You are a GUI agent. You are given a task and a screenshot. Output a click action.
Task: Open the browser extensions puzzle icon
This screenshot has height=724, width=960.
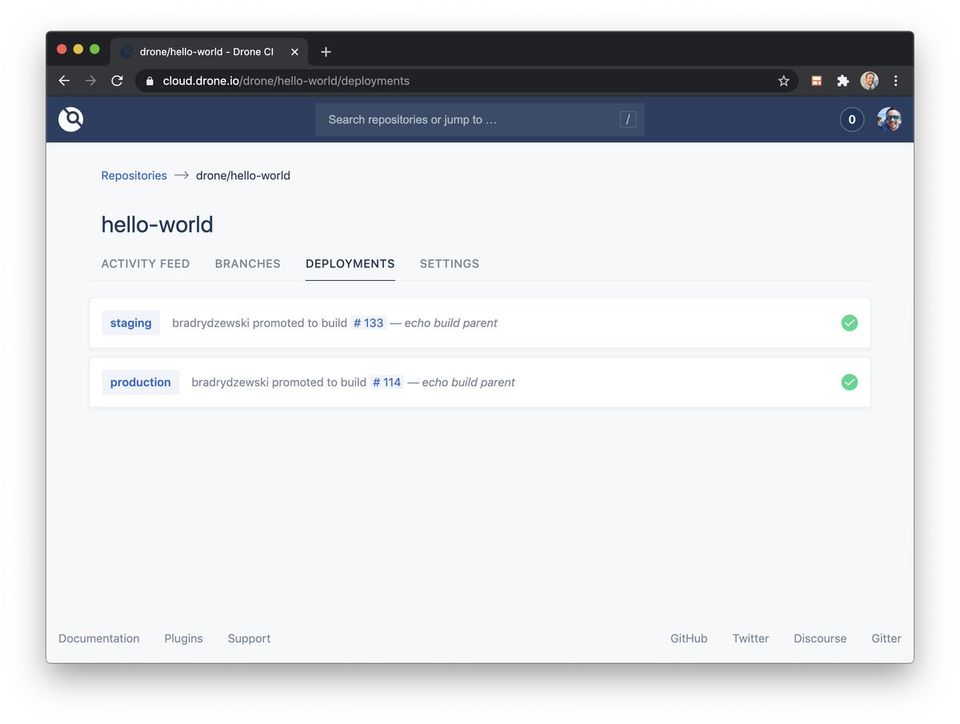click(842, 81)
